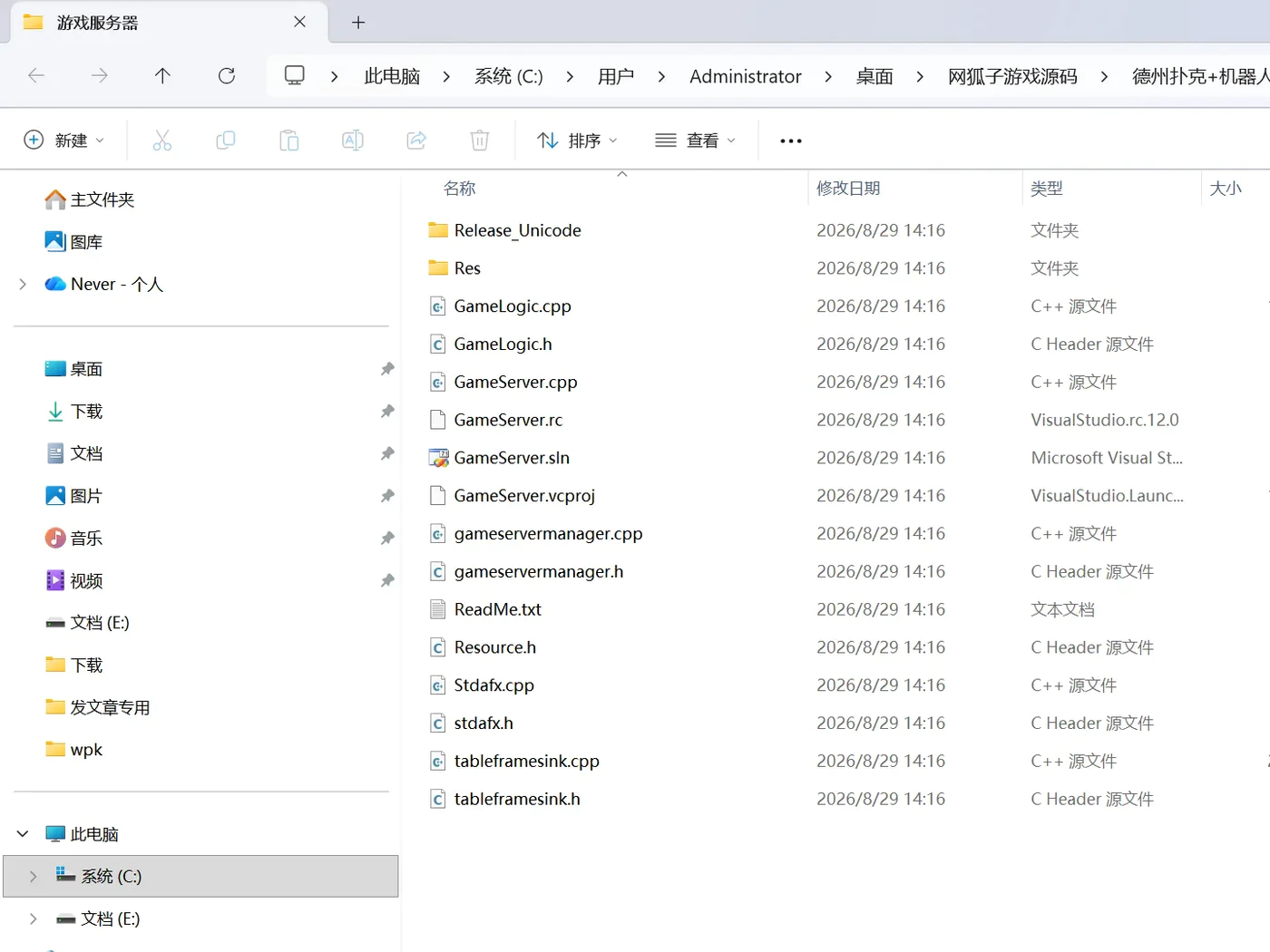Expand 系统 (C:) tree node
The height and width of the screenshot is (952, 1270).
tap(34, 877)
